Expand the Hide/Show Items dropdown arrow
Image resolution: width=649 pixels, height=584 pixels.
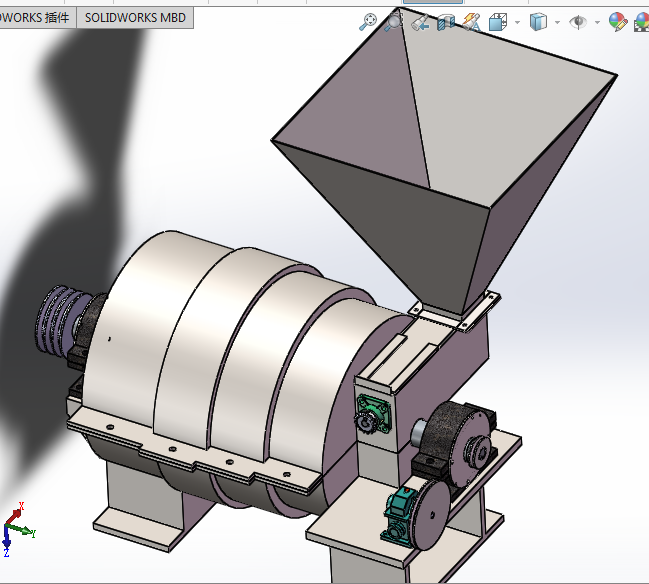pos(597,22)
